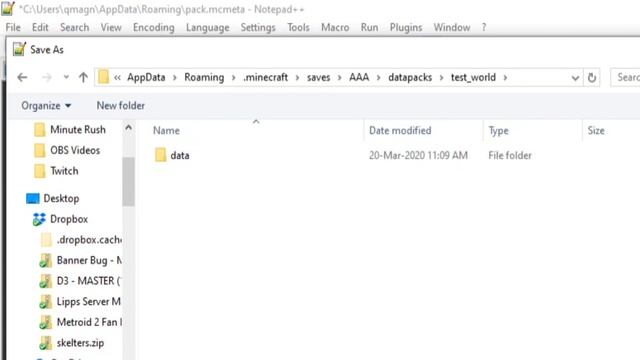
Task: Expand the address bar history dropdown
Action: coord(575,78)
